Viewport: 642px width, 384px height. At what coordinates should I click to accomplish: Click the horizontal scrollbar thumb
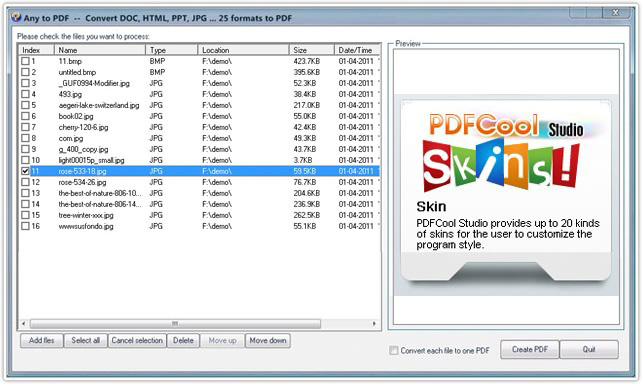point(175,324)
